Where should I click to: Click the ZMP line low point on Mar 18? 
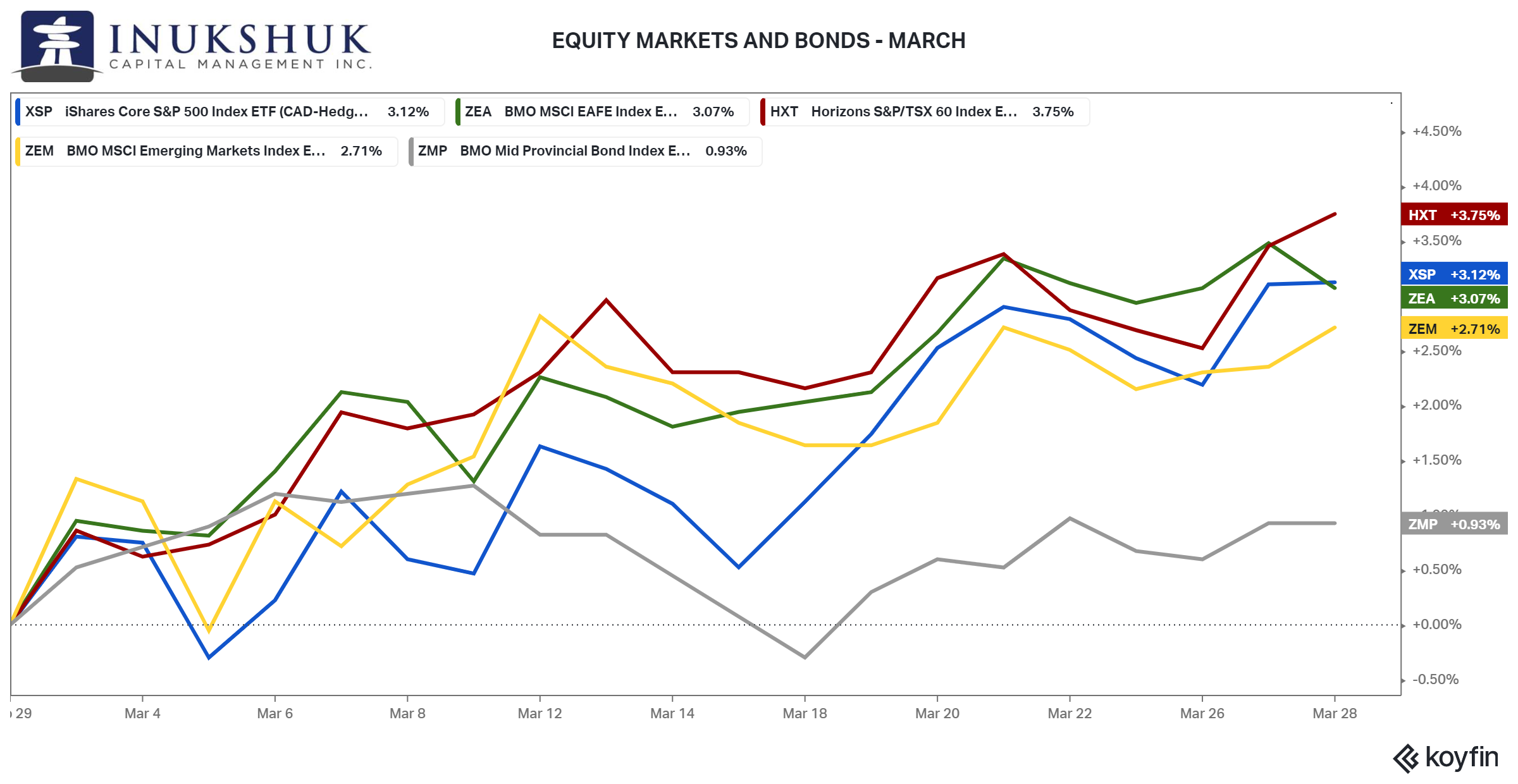pos(805,657)
